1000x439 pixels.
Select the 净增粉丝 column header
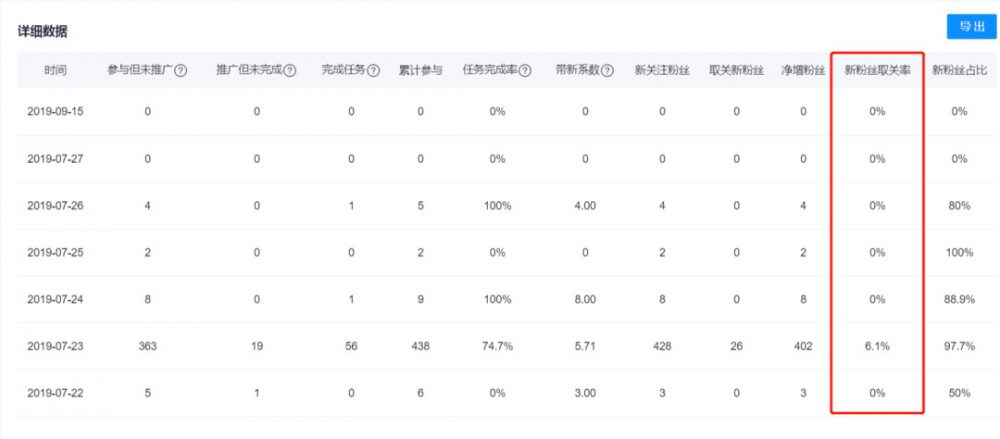[803, 71]
